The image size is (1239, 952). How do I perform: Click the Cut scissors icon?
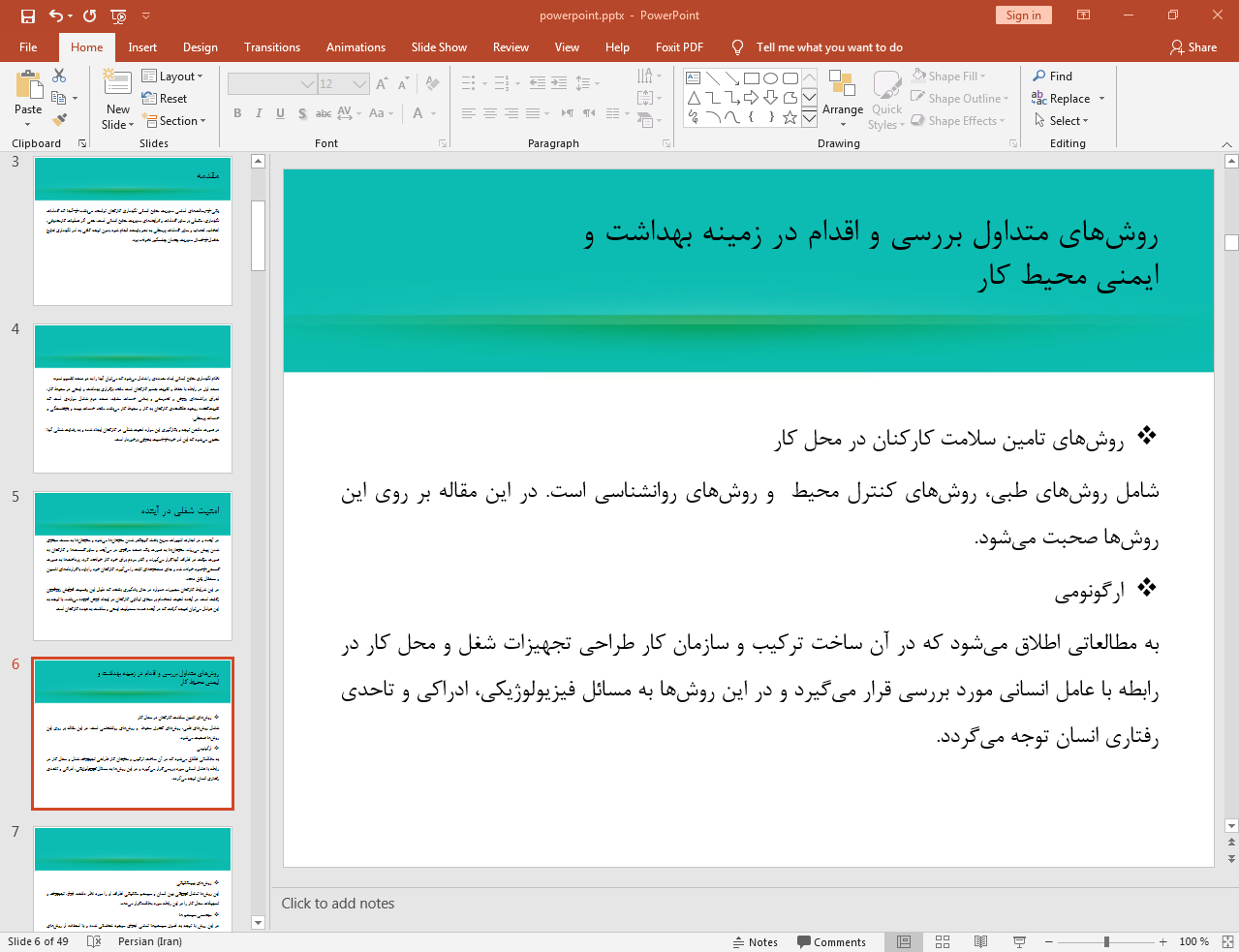click(59, 76)
